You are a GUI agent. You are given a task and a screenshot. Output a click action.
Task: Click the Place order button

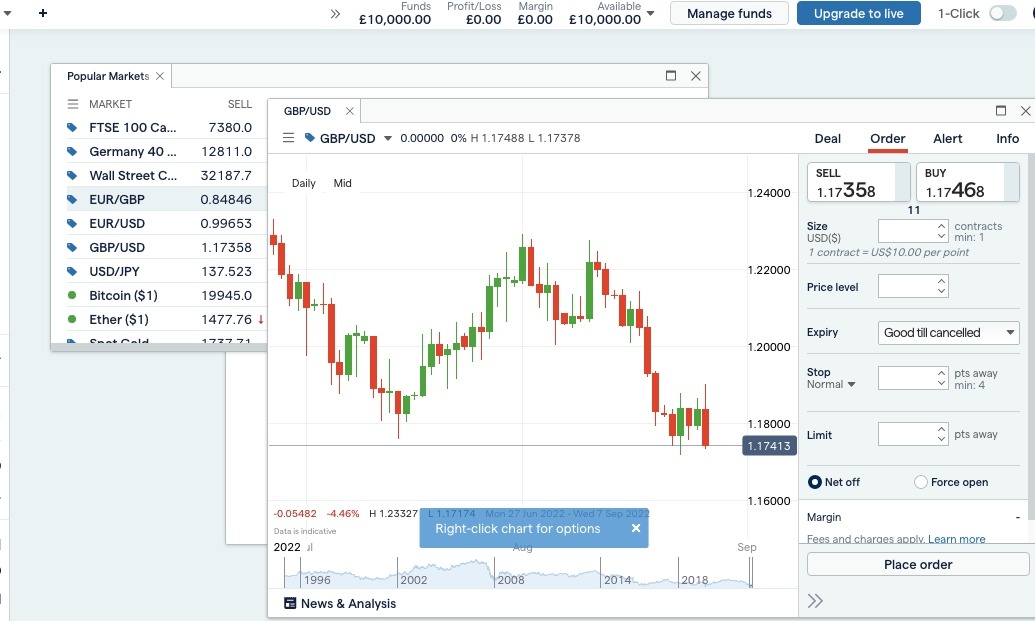917,564
